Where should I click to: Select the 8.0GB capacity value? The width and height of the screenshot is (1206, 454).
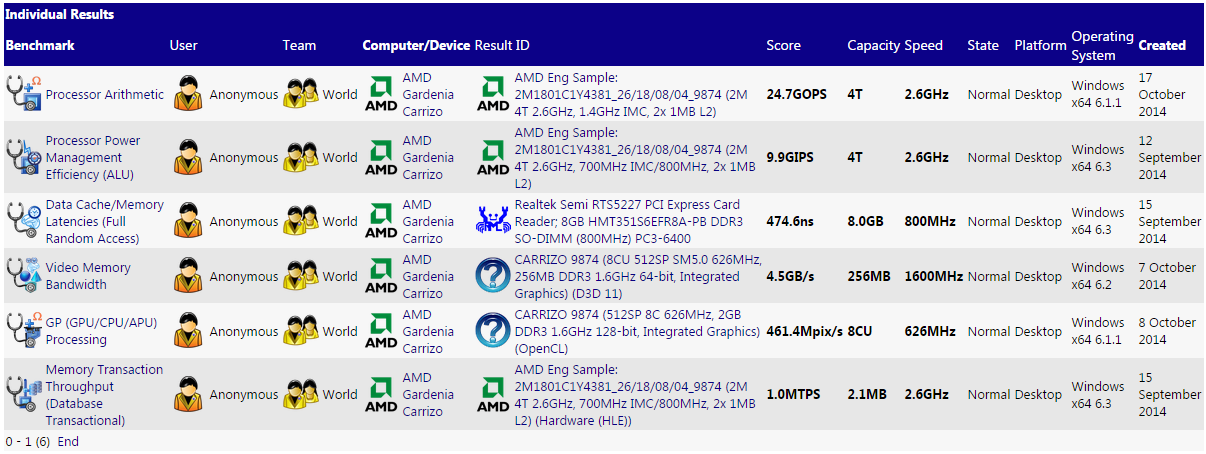click(x=866, y=221)
